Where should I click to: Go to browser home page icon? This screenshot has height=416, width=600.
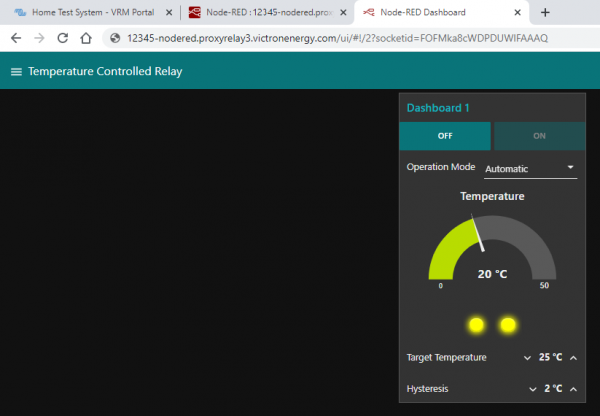[x=88, y=37]
